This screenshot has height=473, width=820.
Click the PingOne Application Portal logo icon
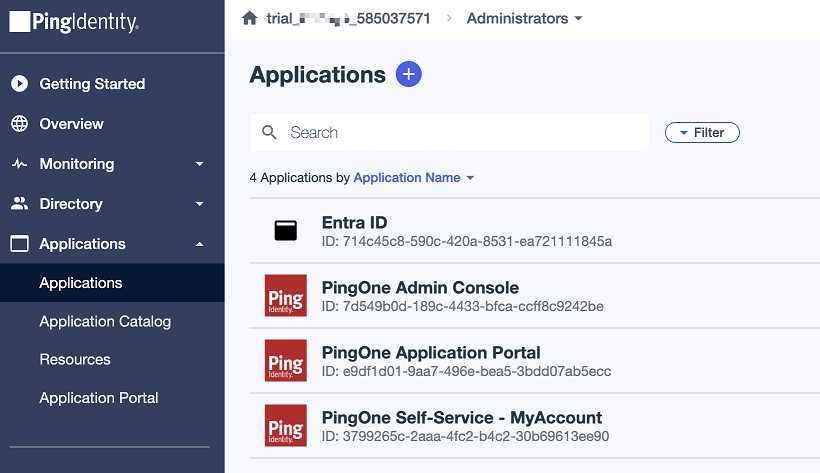[x=286, y=361]
